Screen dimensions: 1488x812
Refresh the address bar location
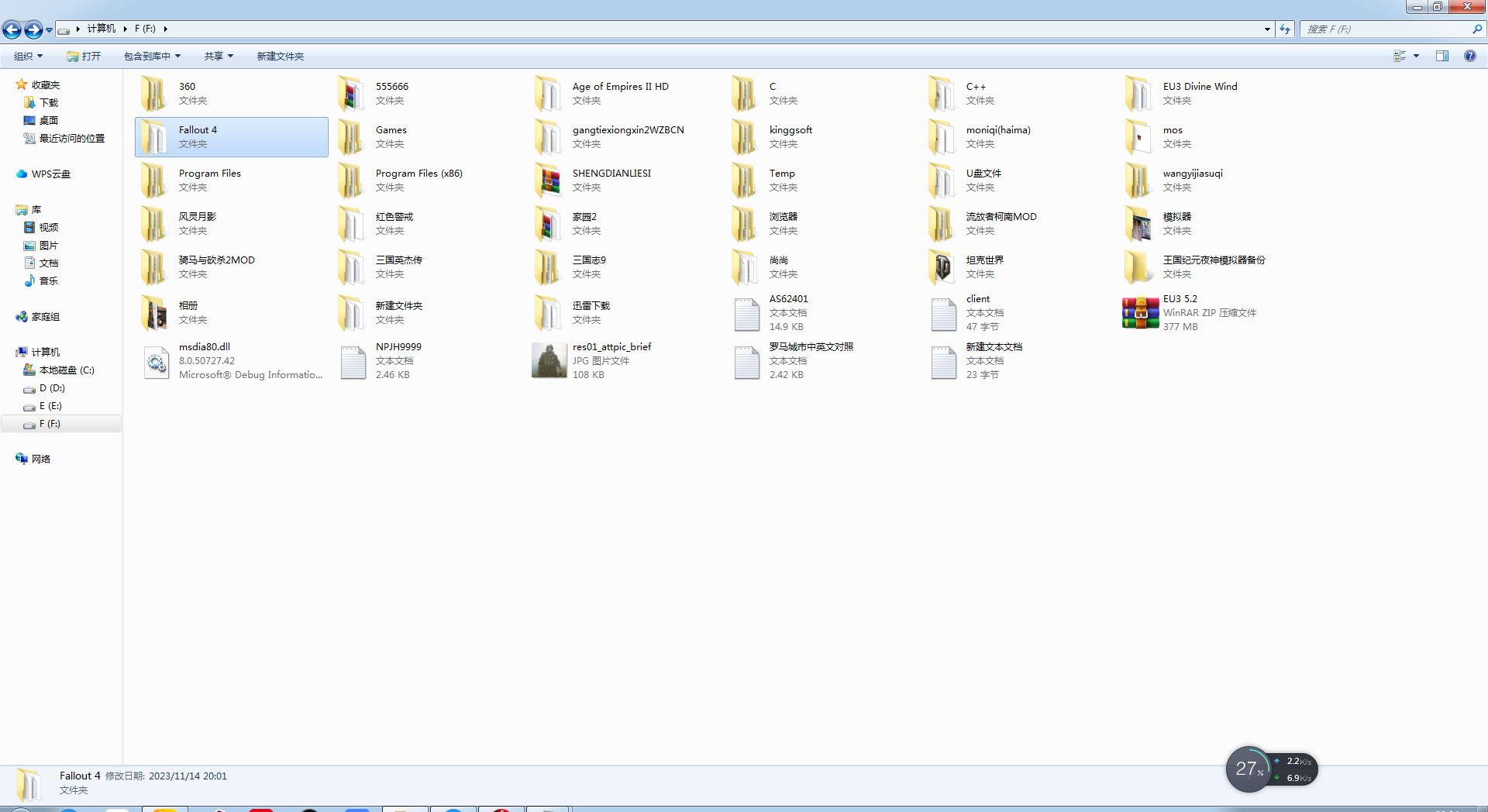click(1285, 29)
